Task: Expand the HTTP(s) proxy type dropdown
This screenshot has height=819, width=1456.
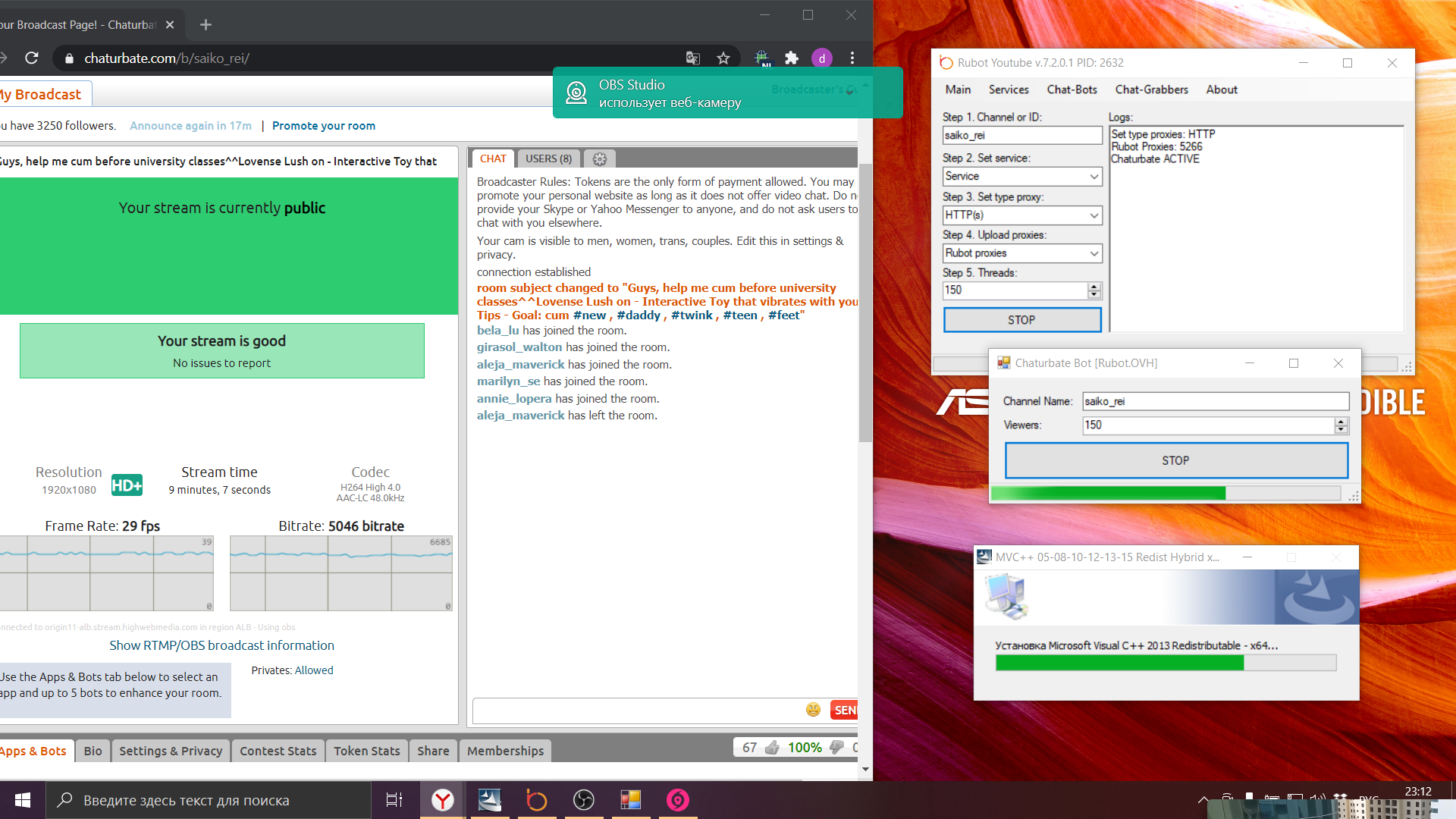Action: click(x=1094, y=215)
